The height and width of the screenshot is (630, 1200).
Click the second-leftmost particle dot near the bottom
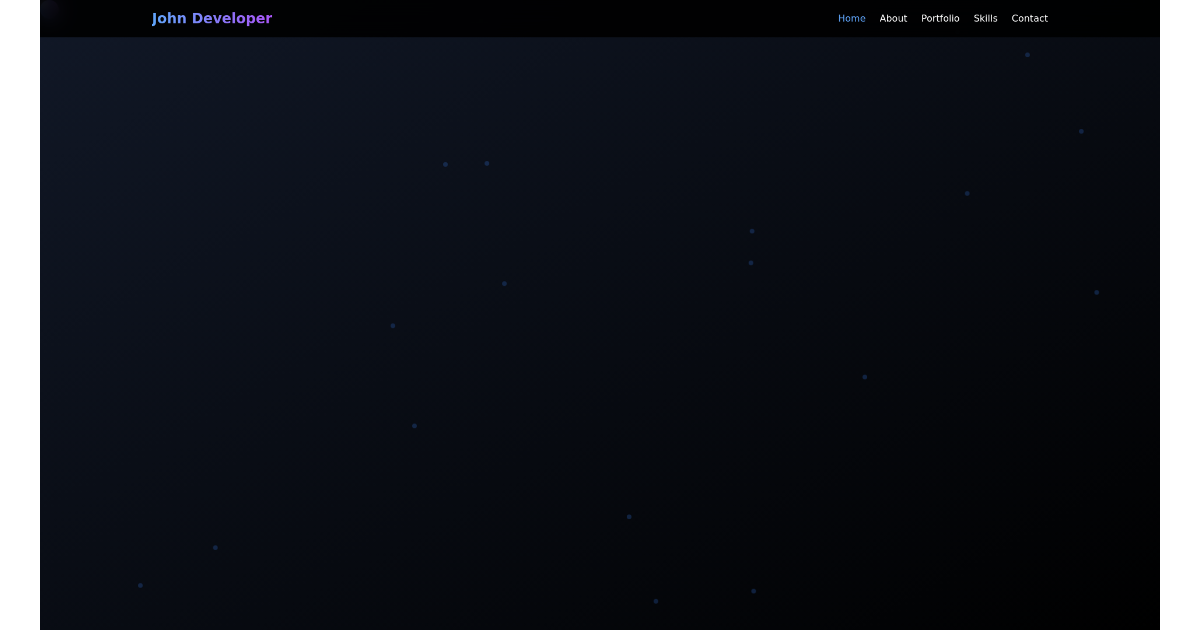[215, 547]
